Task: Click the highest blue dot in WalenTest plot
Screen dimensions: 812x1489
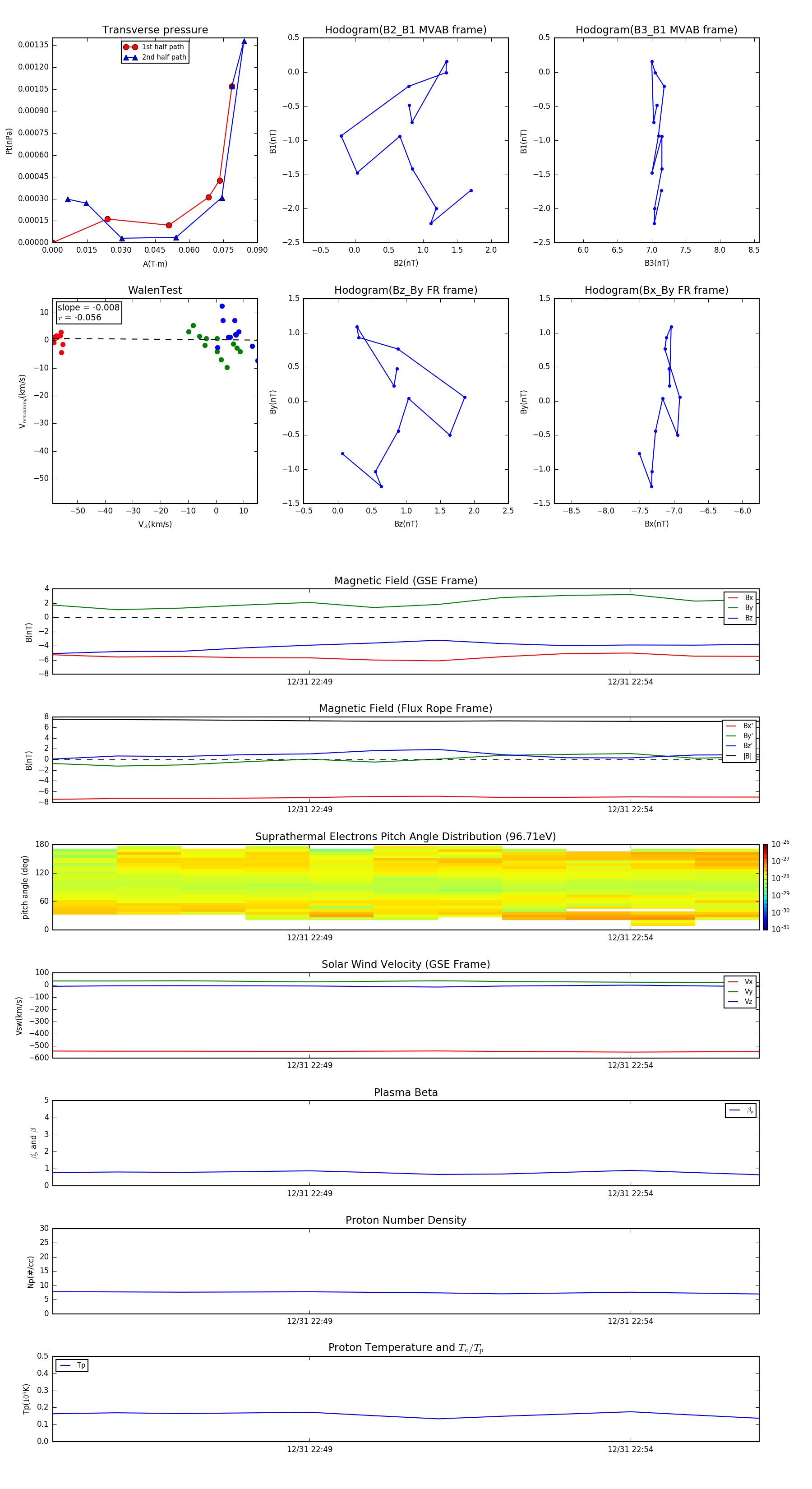Action: click(222, 306)
